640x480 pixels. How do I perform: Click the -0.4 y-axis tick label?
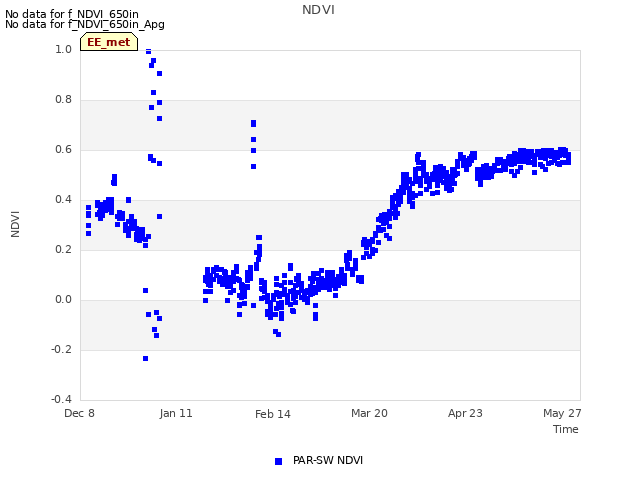click(x=61, y=399)
